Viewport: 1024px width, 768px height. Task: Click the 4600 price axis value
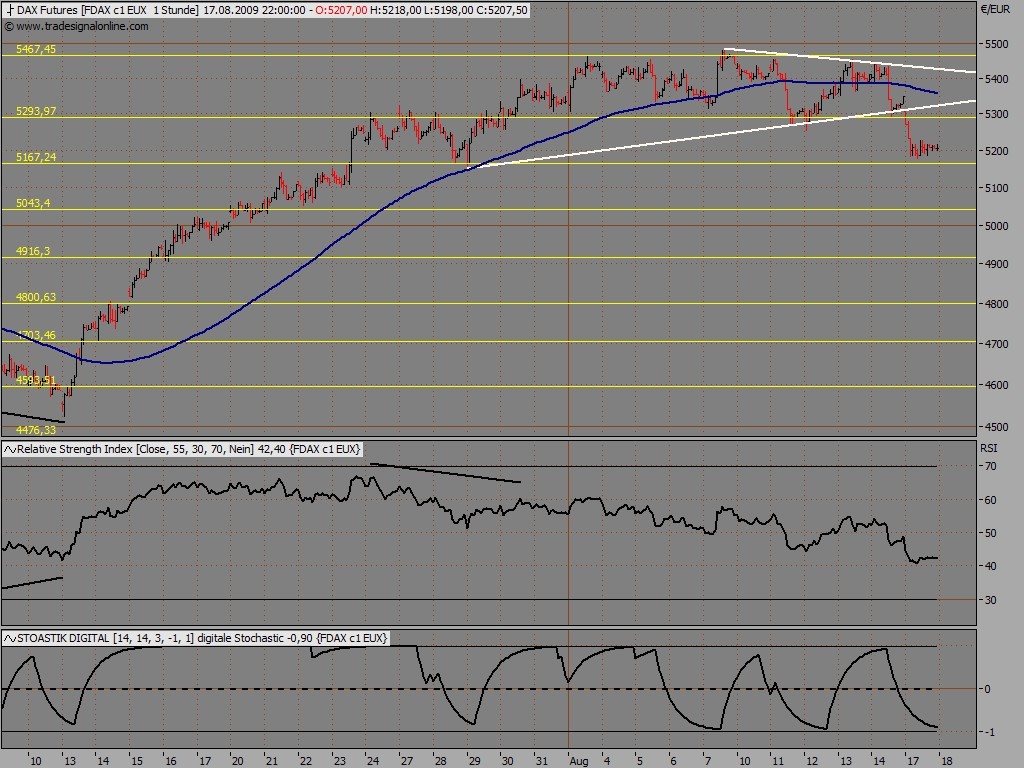(997, 385)
